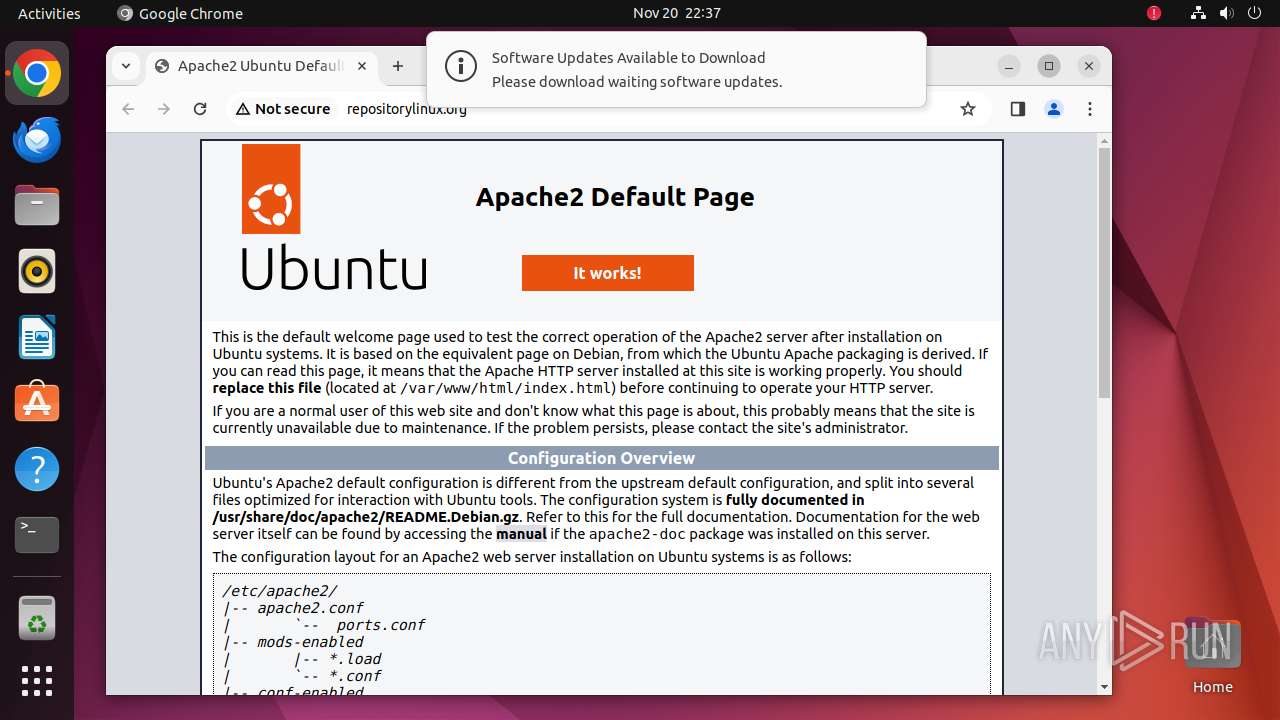Image resolution: width=1280 pixels, height=720 pixels.
Task: Reload the current page
Action: click(x=200, y=109)
